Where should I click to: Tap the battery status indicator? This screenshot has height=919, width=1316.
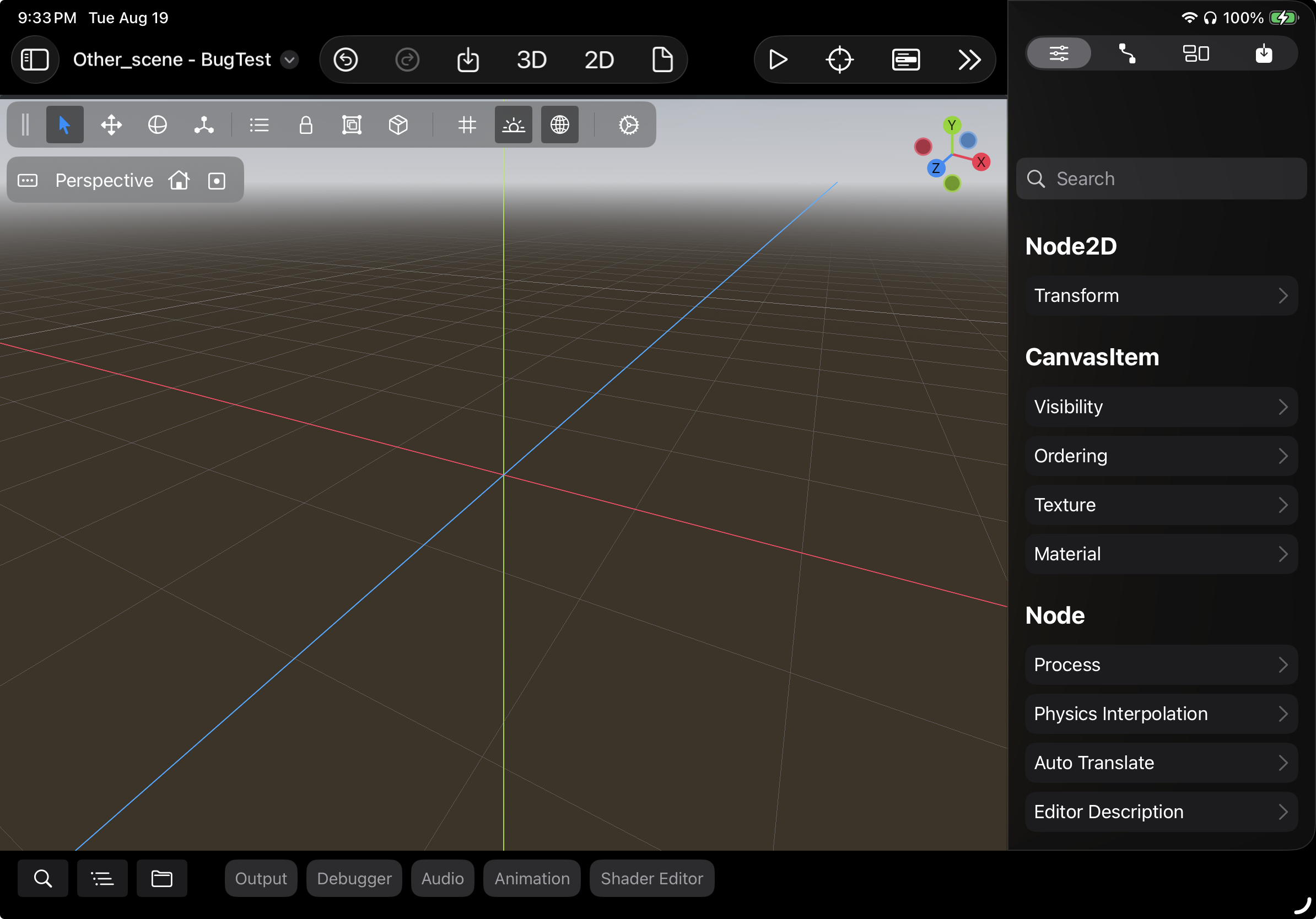1283,18
